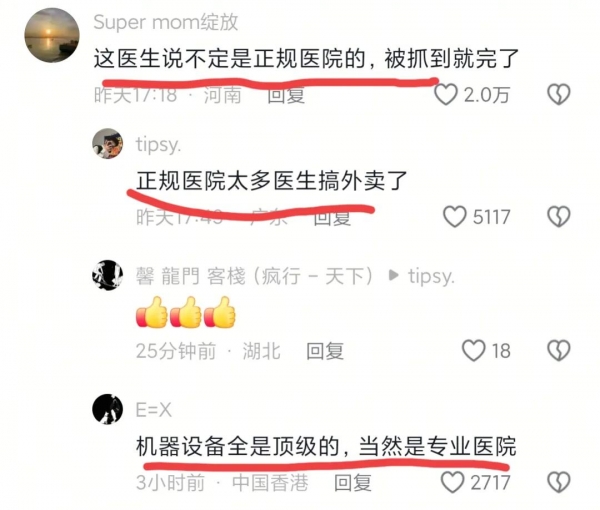Reply to the 25分钟前 湖北 comment
This screenshot has width=600, height=510.
[325, 351]
